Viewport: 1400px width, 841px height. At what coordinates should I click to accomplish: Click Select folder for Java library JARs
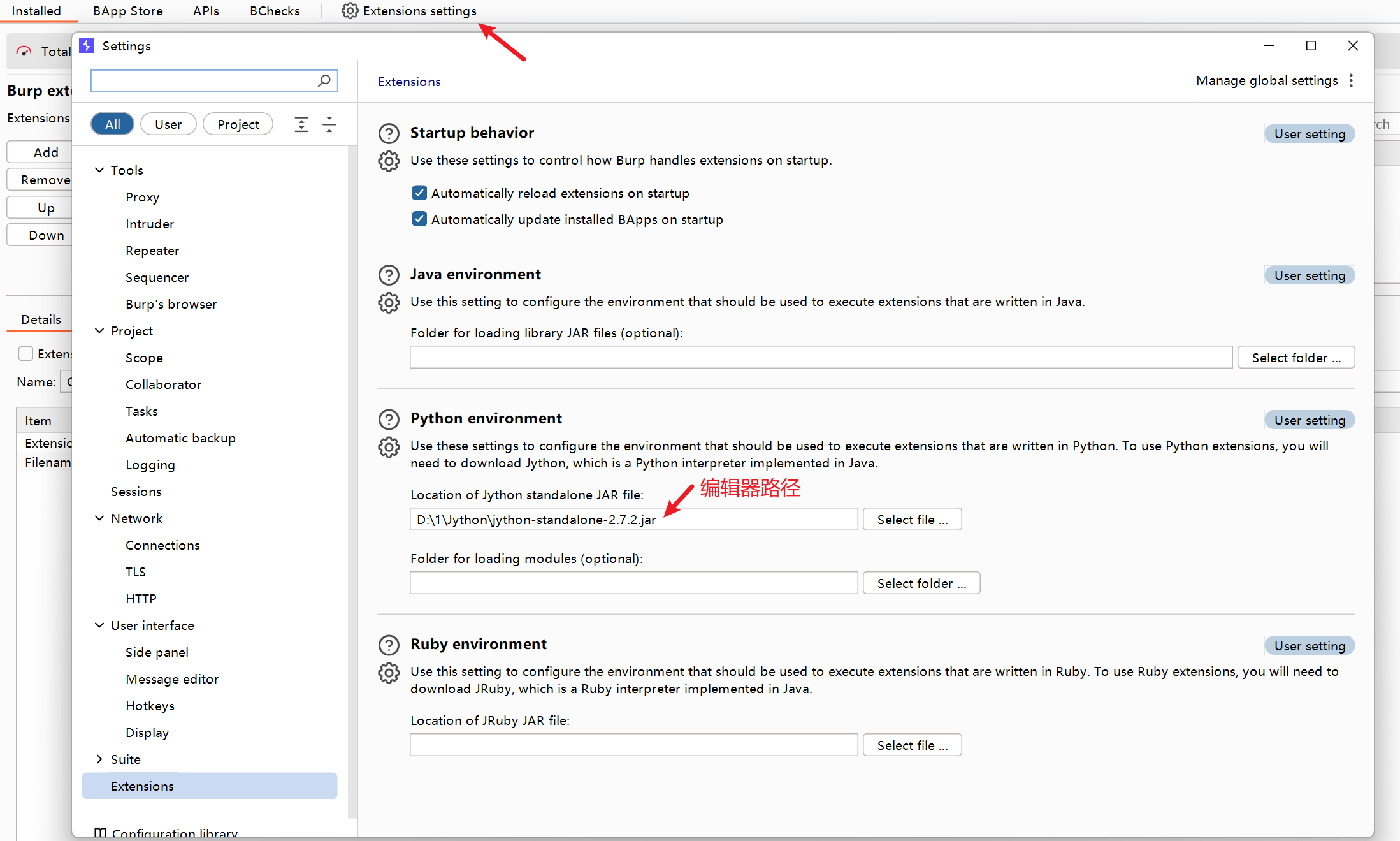coord(1295,358)
